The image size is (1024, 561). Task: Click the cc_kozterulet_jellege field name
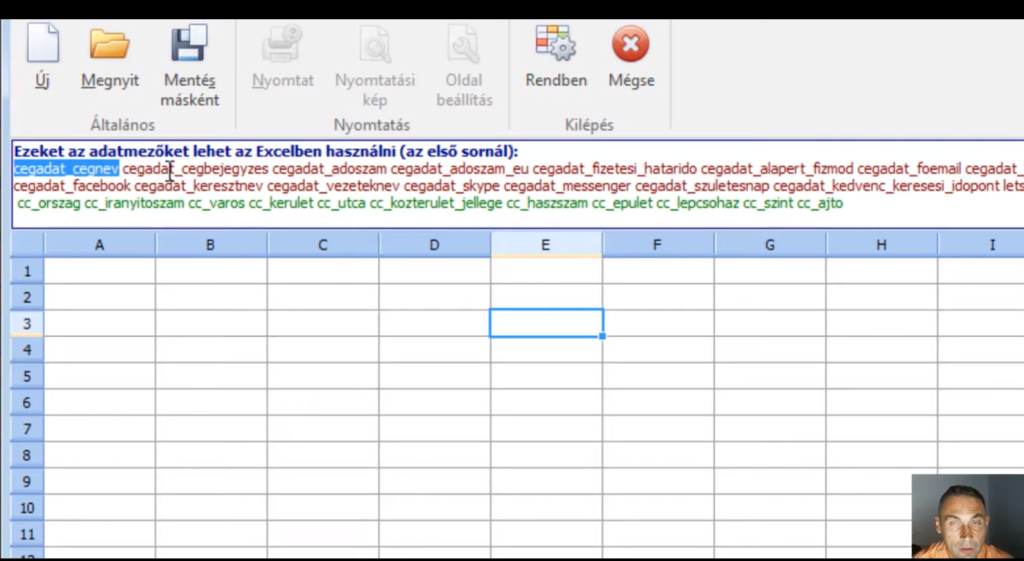pos(436,203)
